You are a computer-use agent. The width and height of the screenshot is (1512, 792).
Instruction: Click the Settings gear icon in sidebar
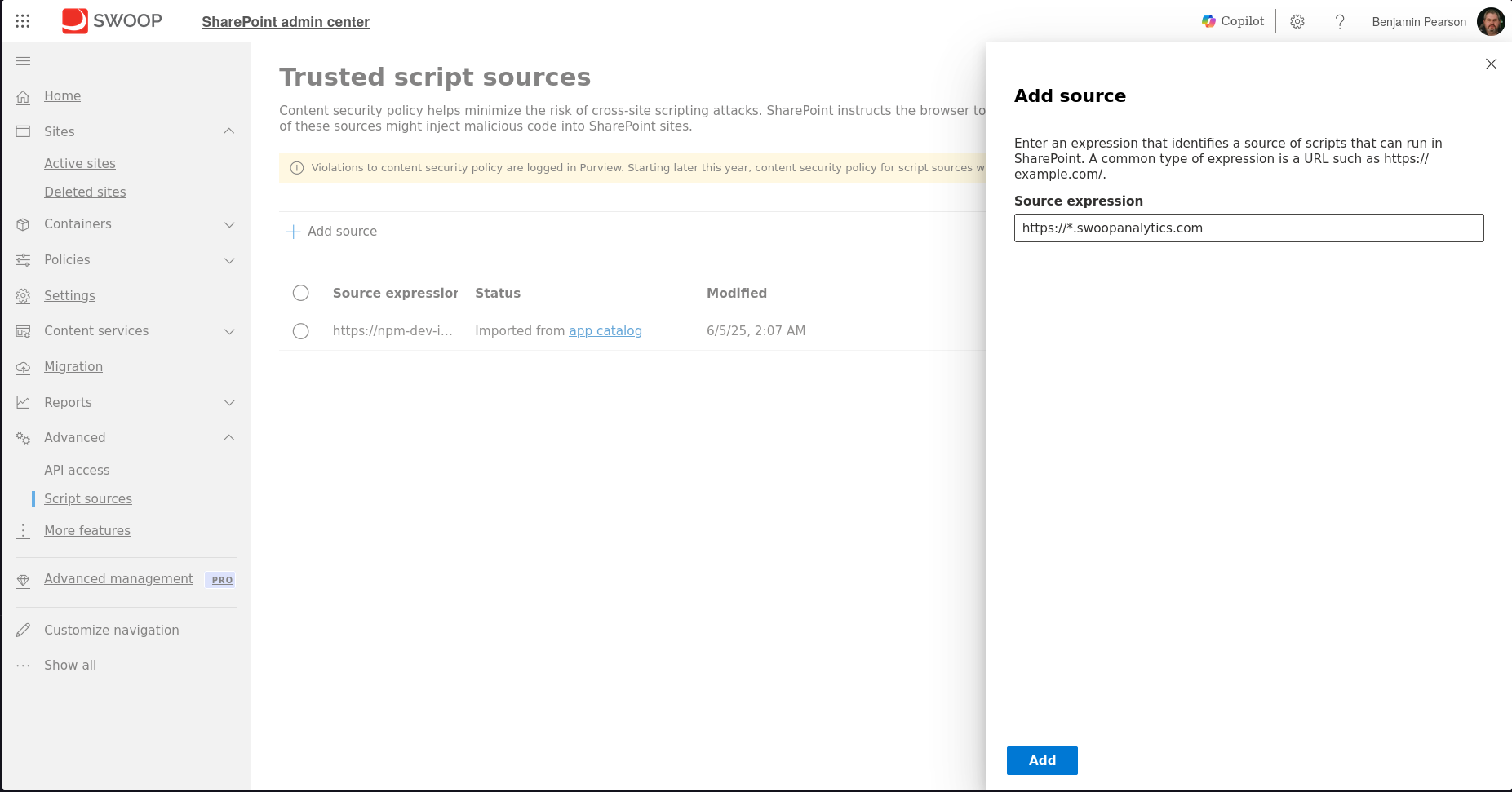point(23,296)
